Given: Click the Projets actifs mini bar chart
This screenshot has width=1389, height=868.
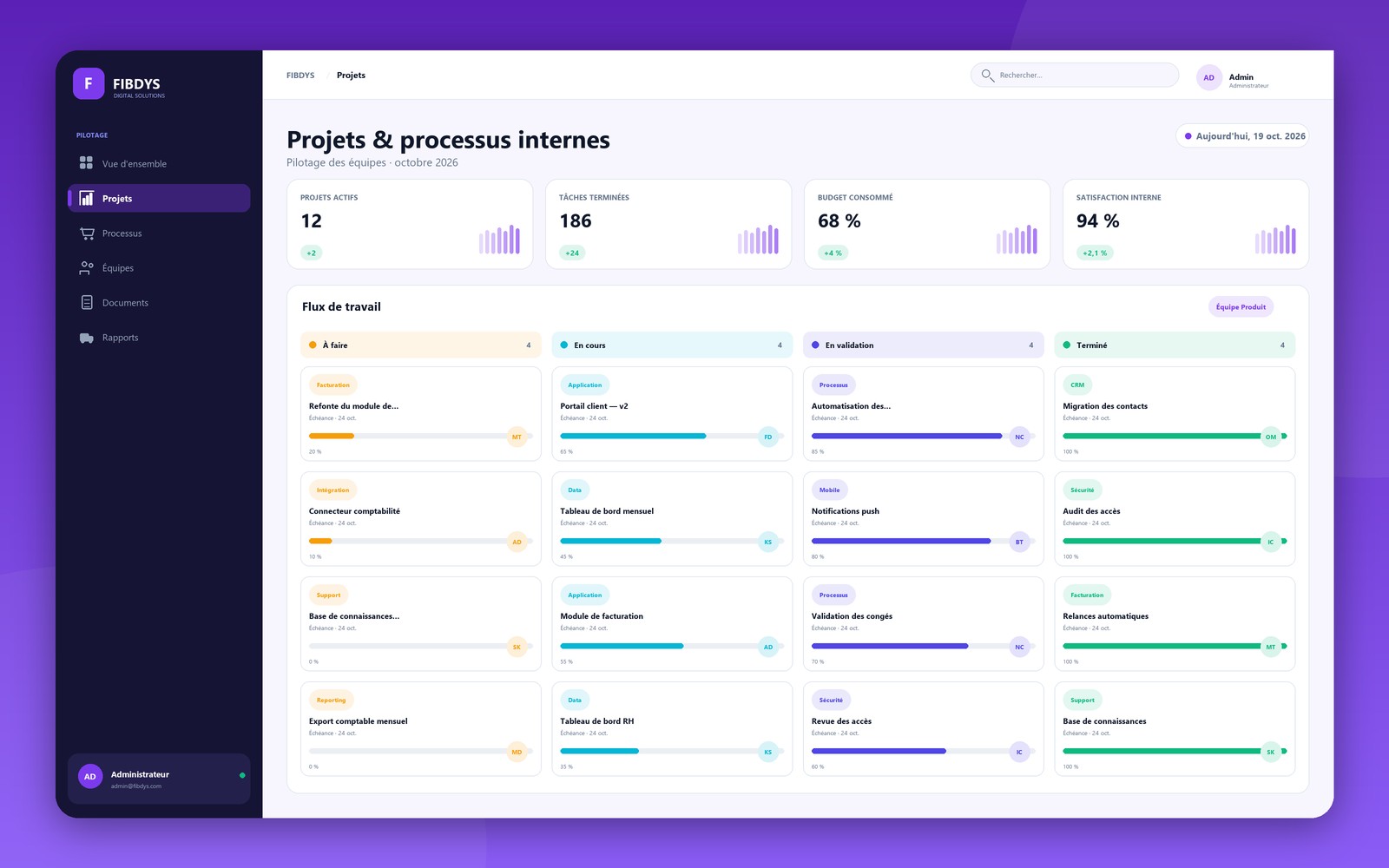Looking at the screenshot, I should click(499, 240).
